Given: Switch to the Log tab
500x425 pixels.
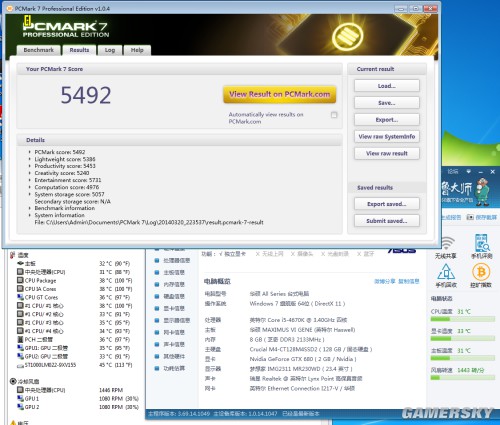Looking at the screenshot, I should click(110, 50).
